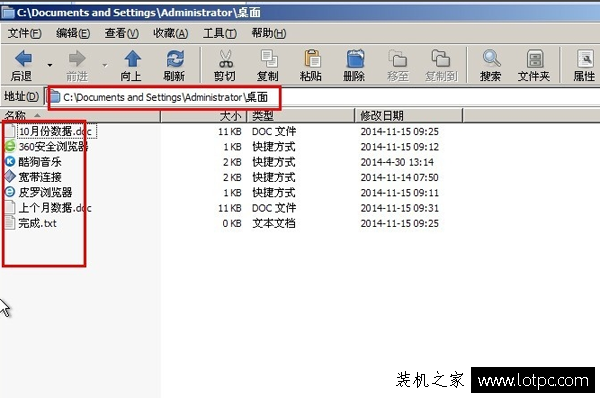Click 0 KB size cell
The width and height of the screenshot is (600, 398).
pyautogui.click(x=232, y=223)
